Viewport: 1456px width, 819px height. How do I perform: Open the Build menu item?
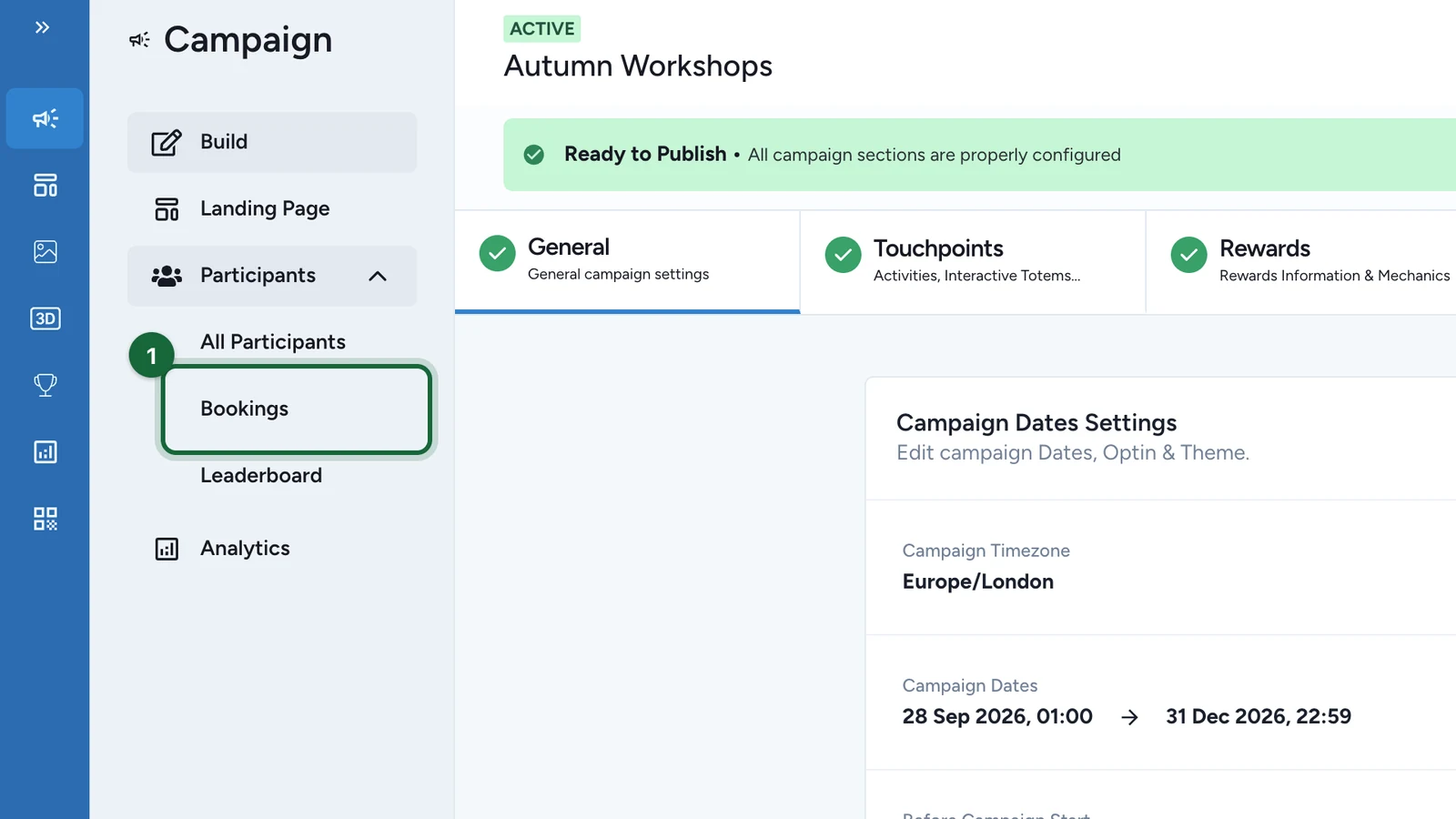(272, 142)
